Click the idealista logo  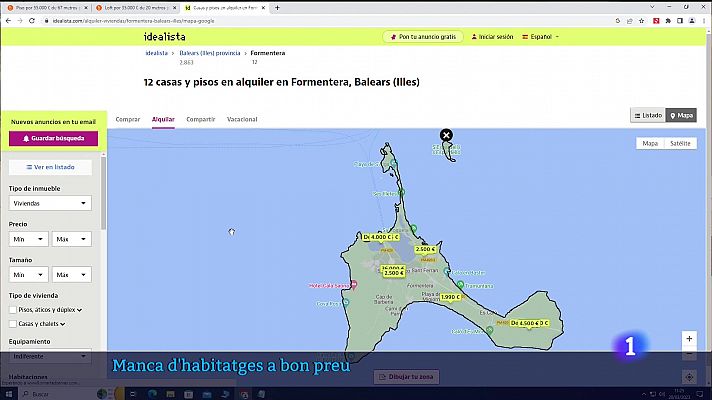point(164,37)
